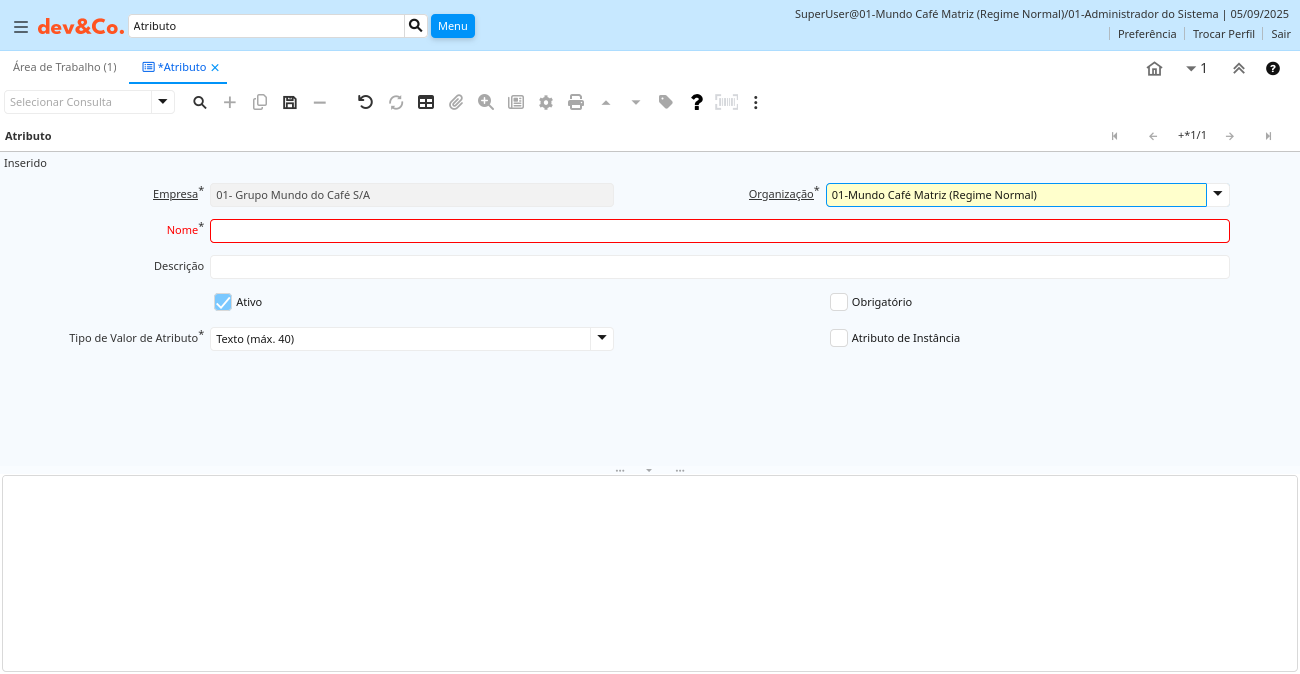The width and height of the screenshot is (1300, 674).
Task: Open attachments paperclip icon
Action: pyautogui.click(x=456, y=102)
